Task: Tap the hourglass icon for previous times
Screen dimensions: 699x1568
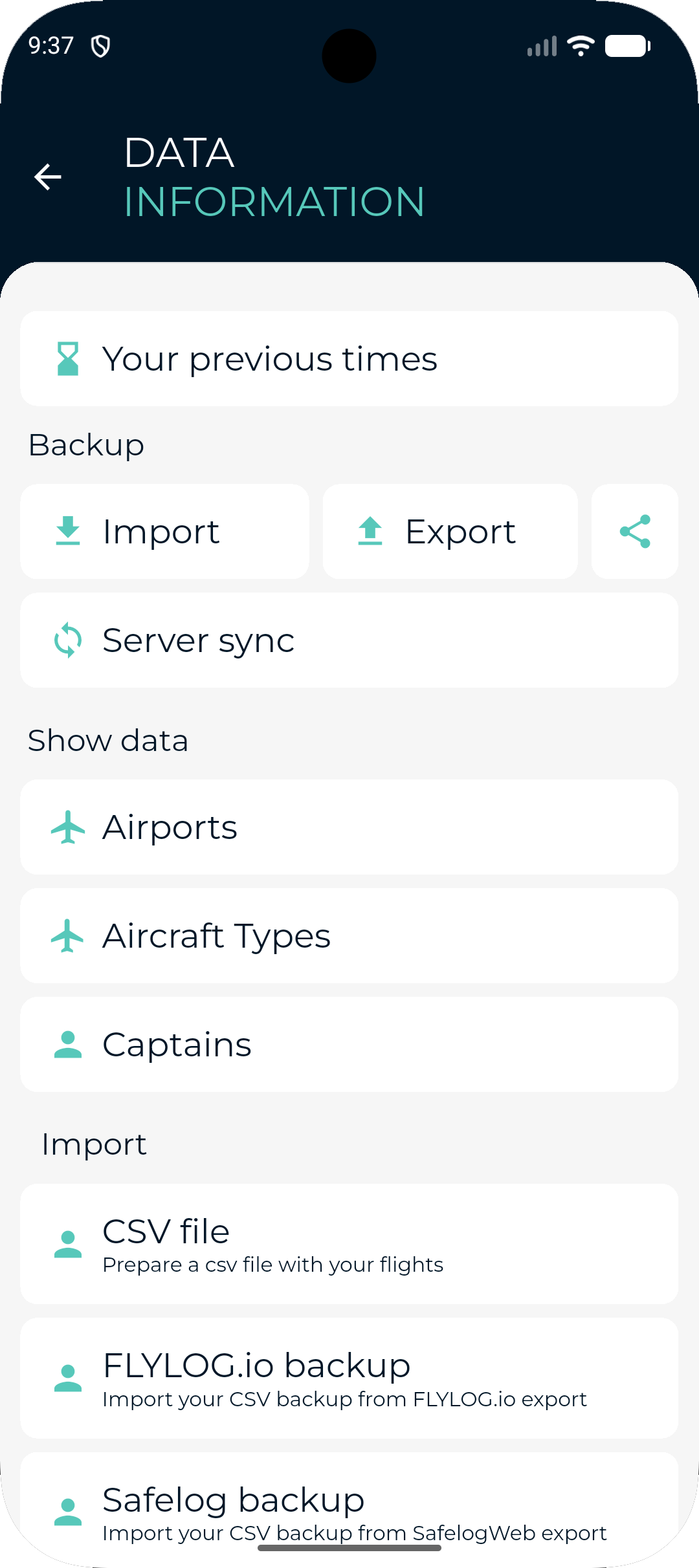Action: 68,359
